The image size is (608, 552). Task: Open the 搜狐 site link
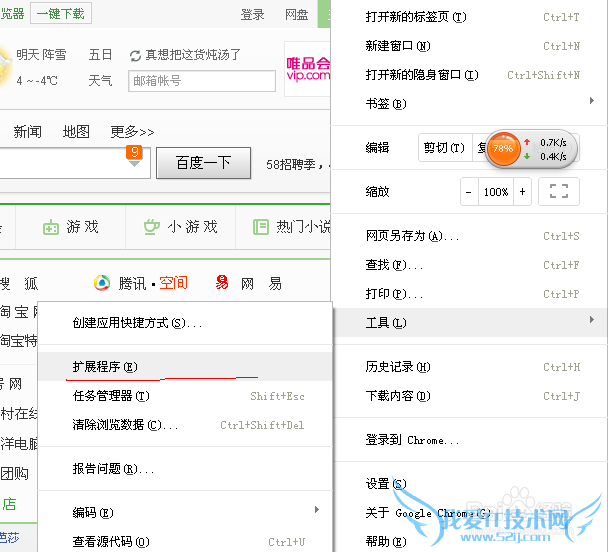(19, 284)
